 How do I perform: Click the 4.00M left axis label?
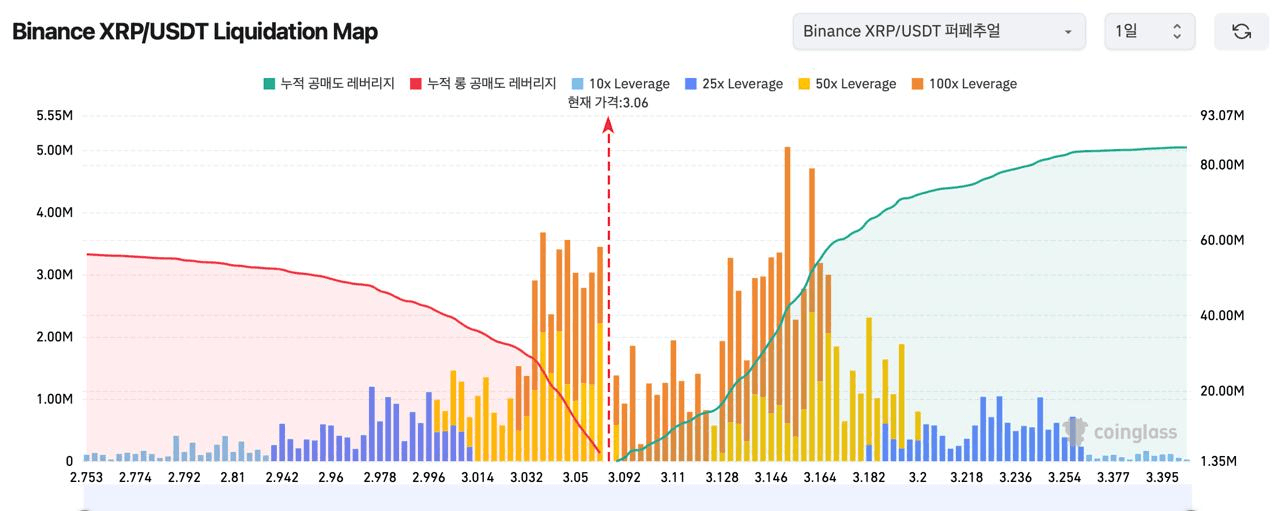pyautogui.click(x=54, y=213)
